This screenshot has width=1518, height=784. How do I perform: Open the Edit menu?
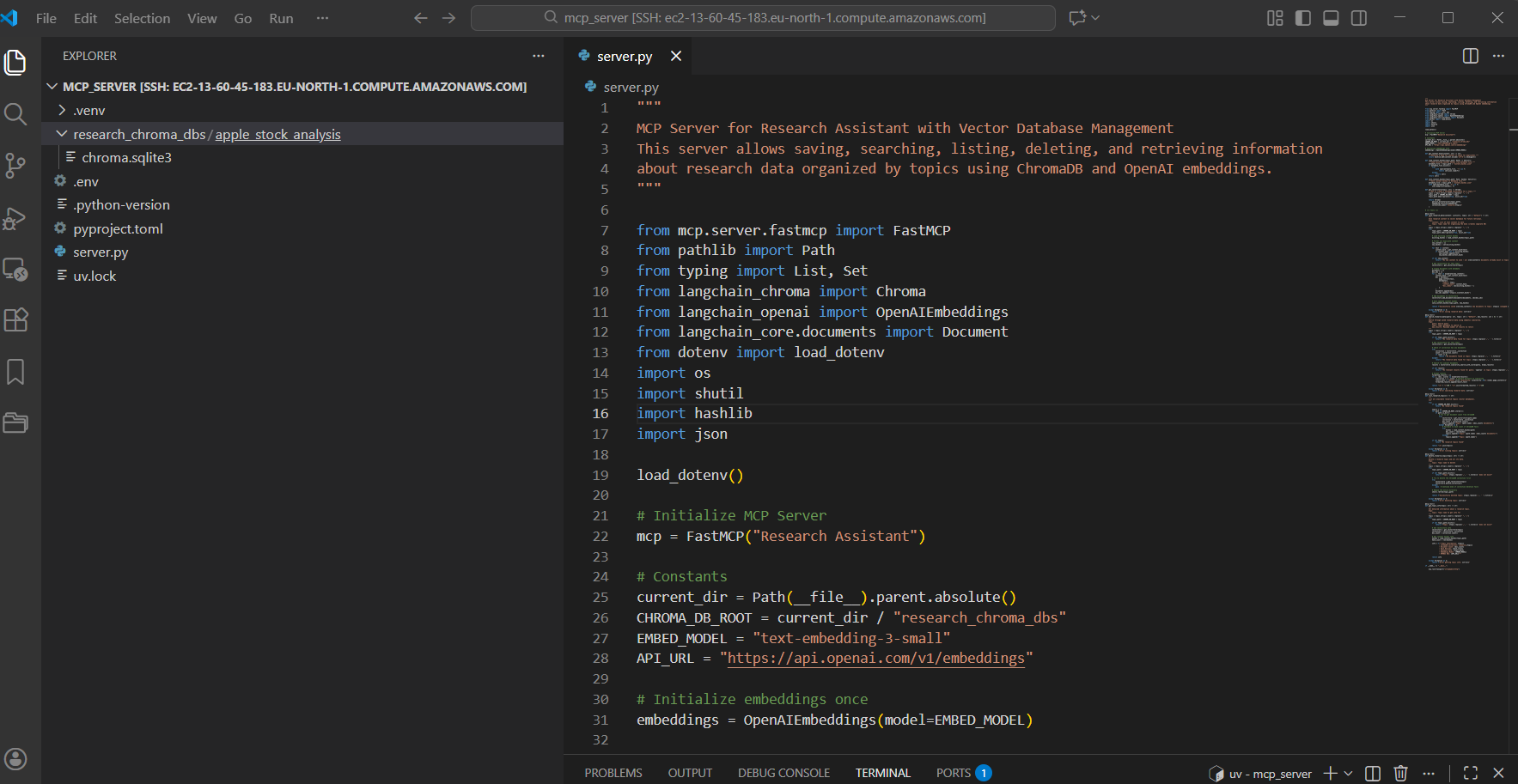[x=85, y=18]
